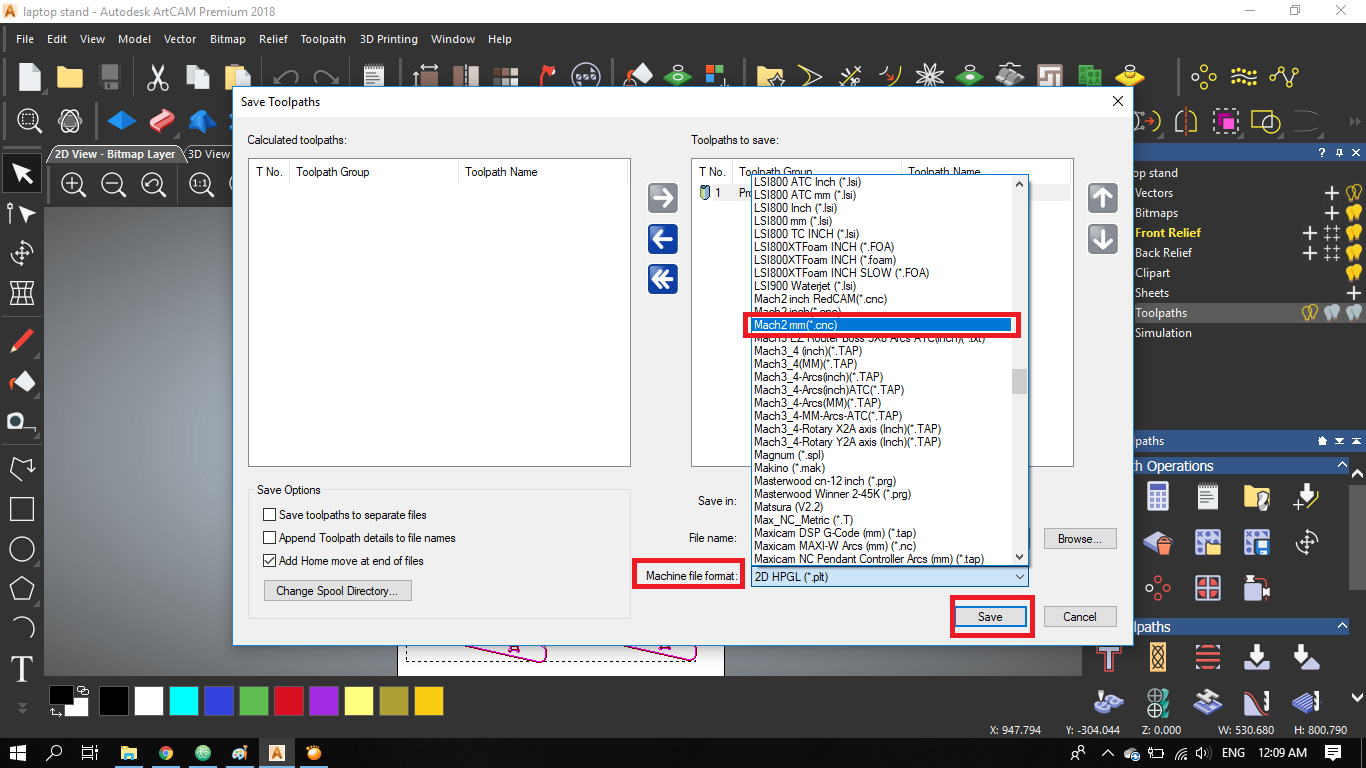
Task: Move toolpath right to save list
Action: [x=663, y=198]
